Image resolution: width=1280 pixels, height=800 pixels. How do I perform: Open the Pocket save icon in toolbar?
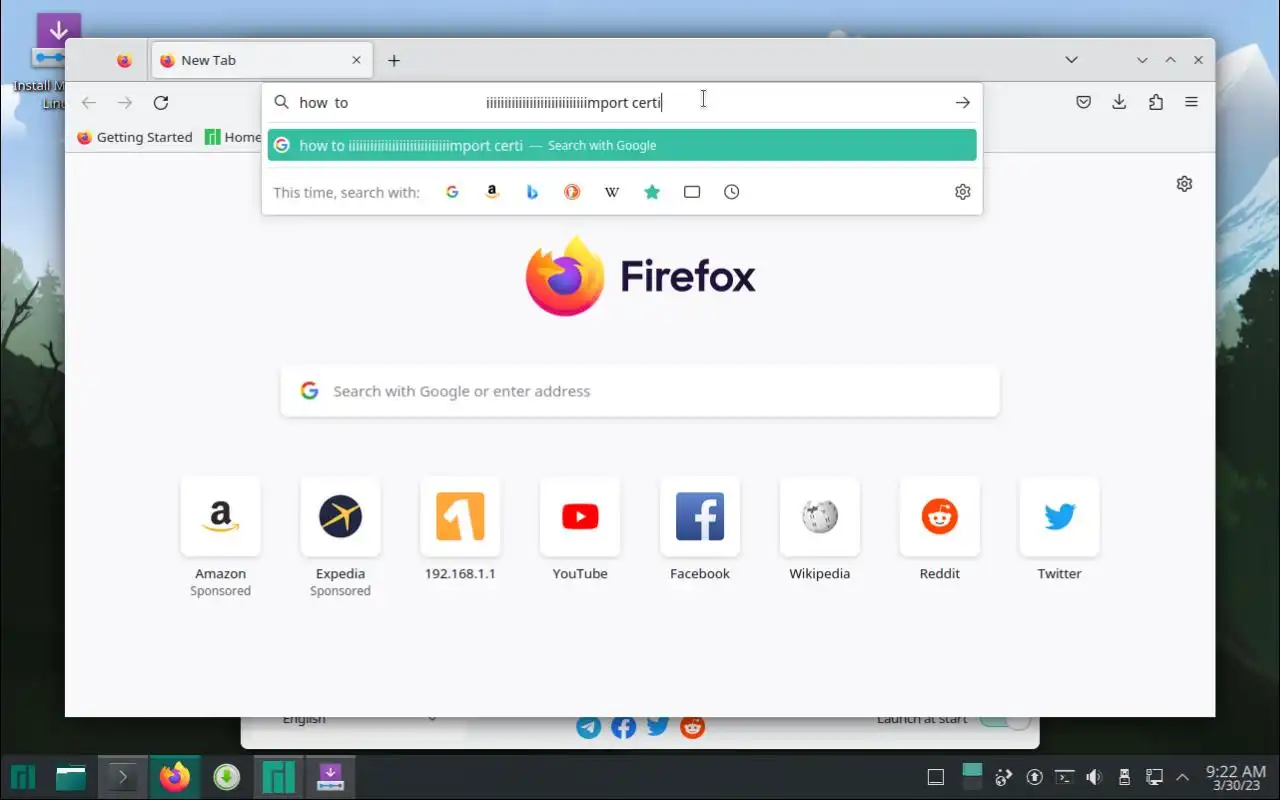[1083, 102]
